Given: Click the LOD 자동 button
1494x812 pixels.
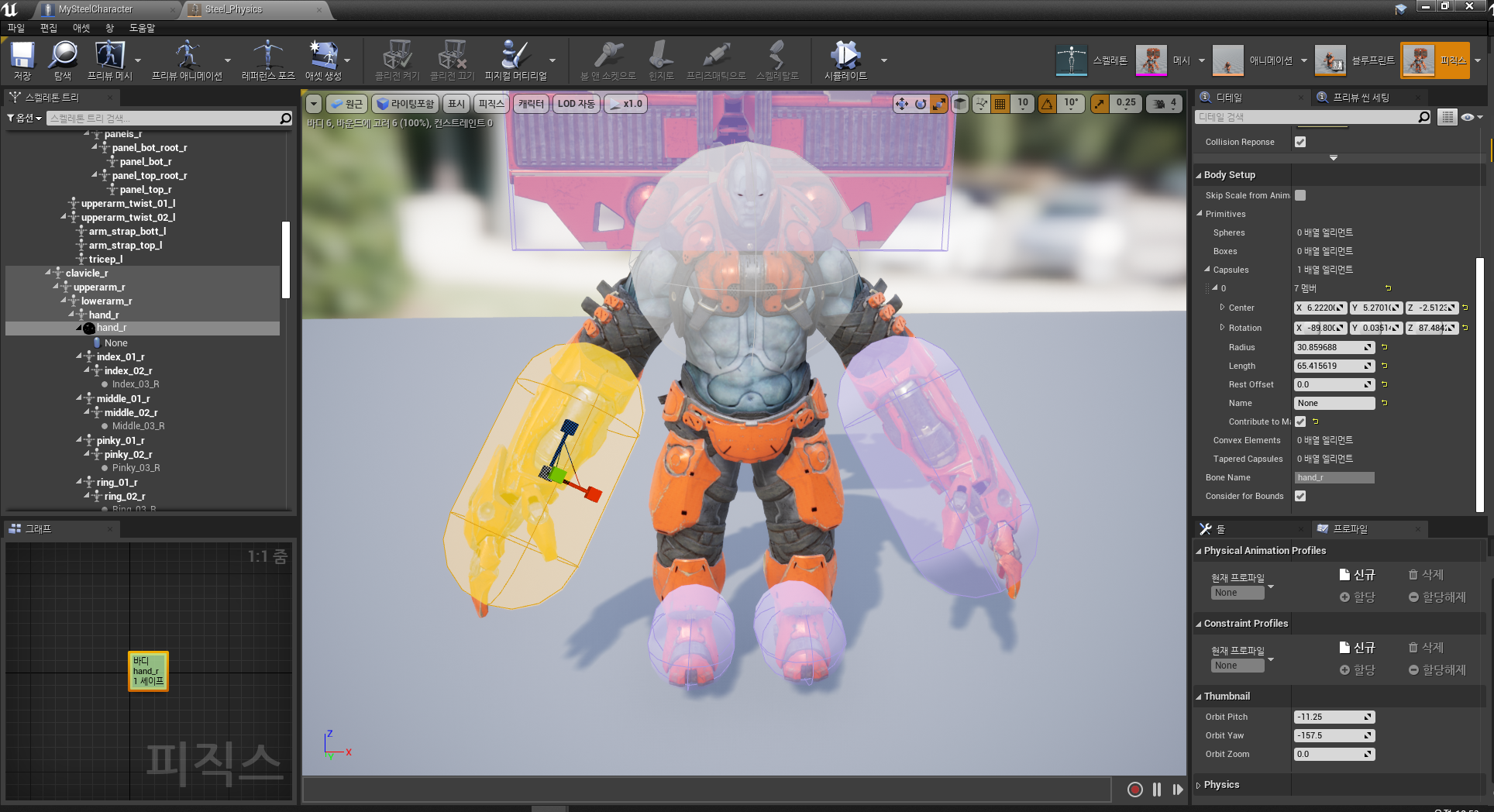Looking at the screenshot, I should (576, 104).
